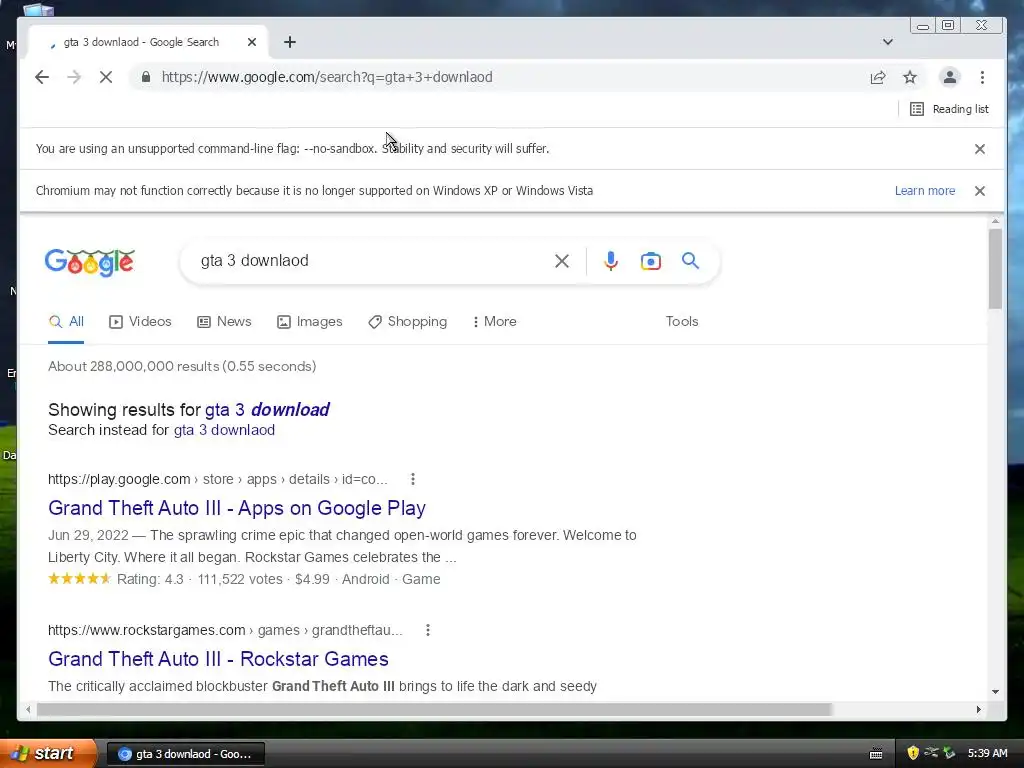Switch to Shopping results tab
The width and height of the screenshot is (1024, 768).
coord(408,321)
